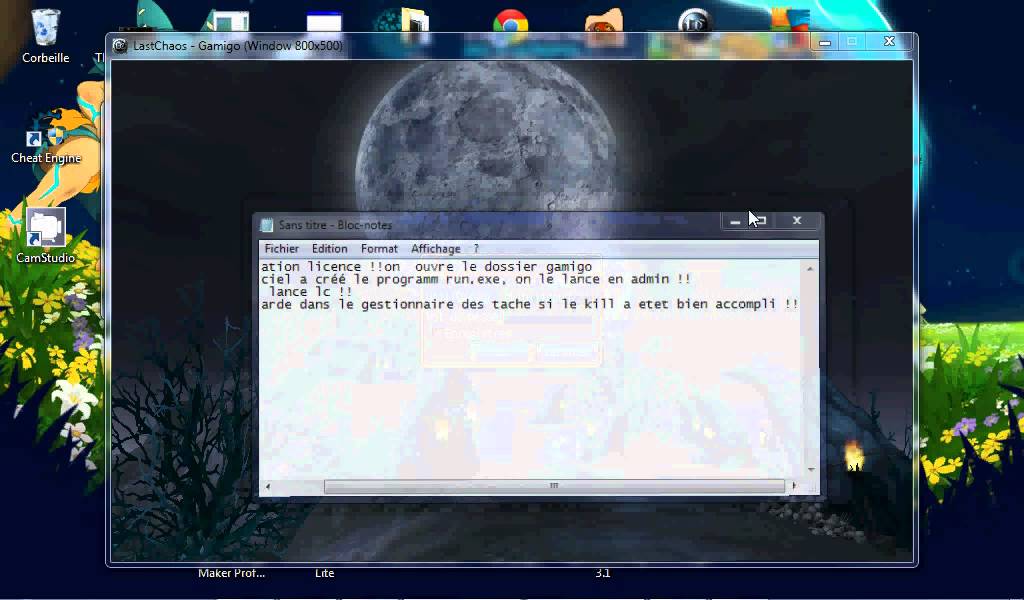Viewport: 1024px width, 600px height.
Task: Click the Google Chrome desktop icon
Action: point(510,26)
